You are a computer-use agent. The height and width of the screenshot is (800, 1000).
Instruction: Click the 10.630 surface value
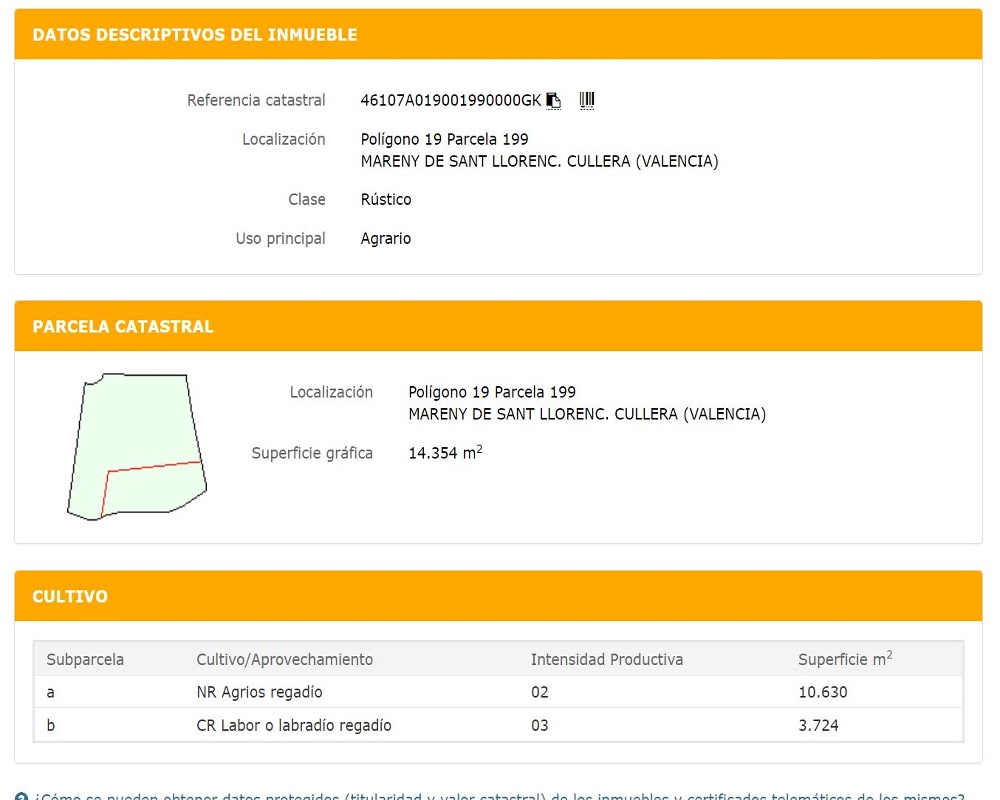pos(822,692)
